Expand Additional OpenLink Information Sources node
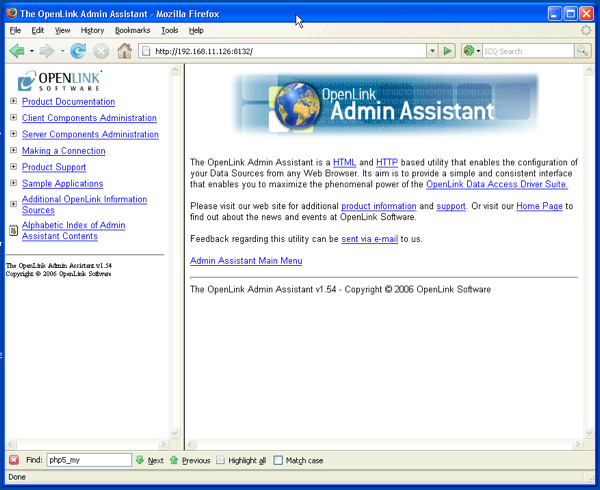Image resolution: width=600 pixels, height=490 pixels. [13, 204]
